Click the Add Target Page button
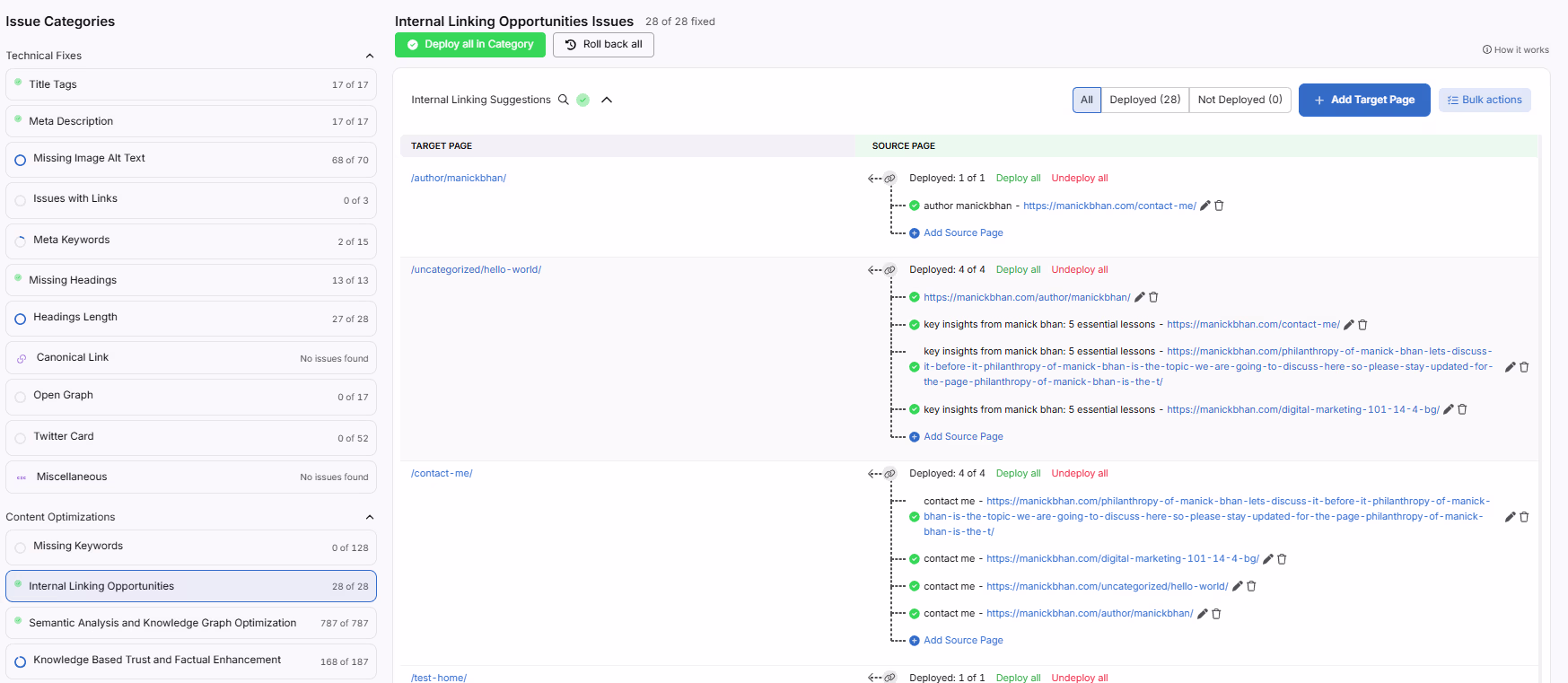Screen dimensions: 1568x683 pyautogui.click(x=1363, y=100)
